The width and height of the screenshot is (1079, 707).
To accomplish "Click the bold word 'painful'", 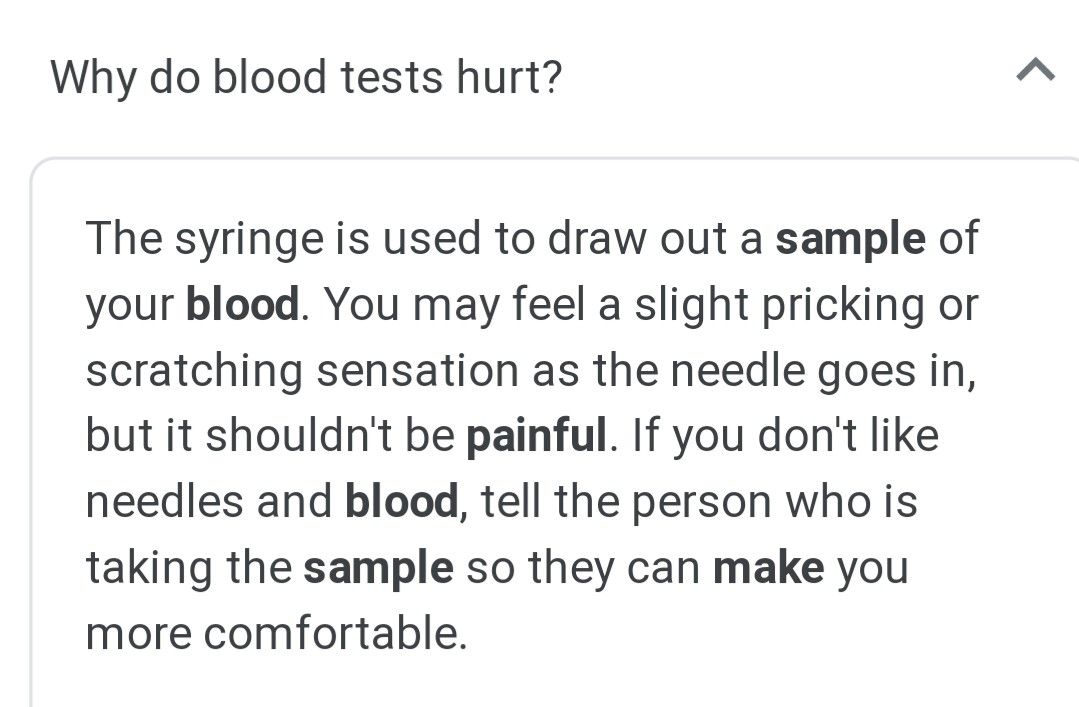I will (x=537, y=436).
